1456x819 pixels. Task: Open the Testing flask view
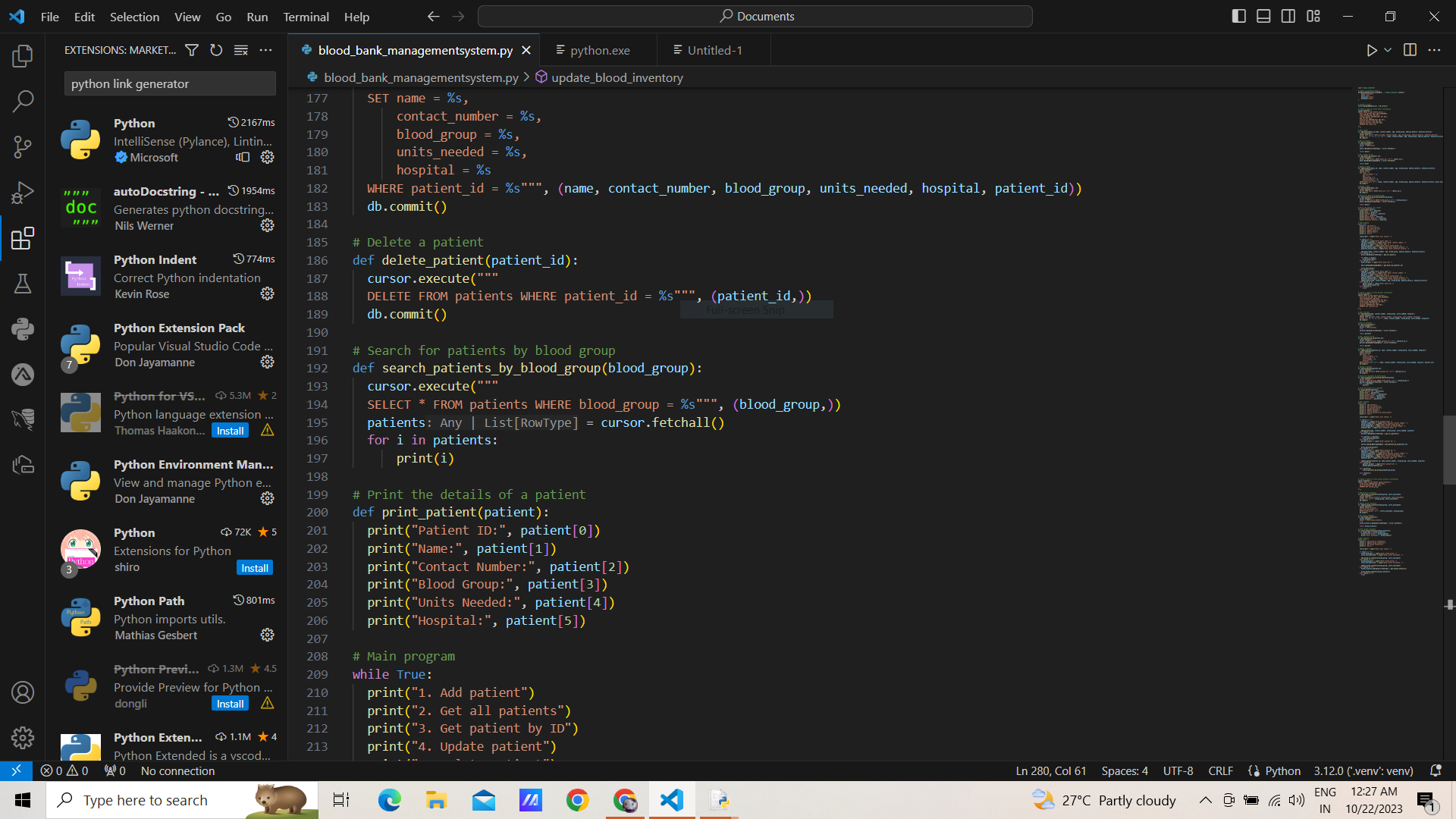click(x=23, y=284)
